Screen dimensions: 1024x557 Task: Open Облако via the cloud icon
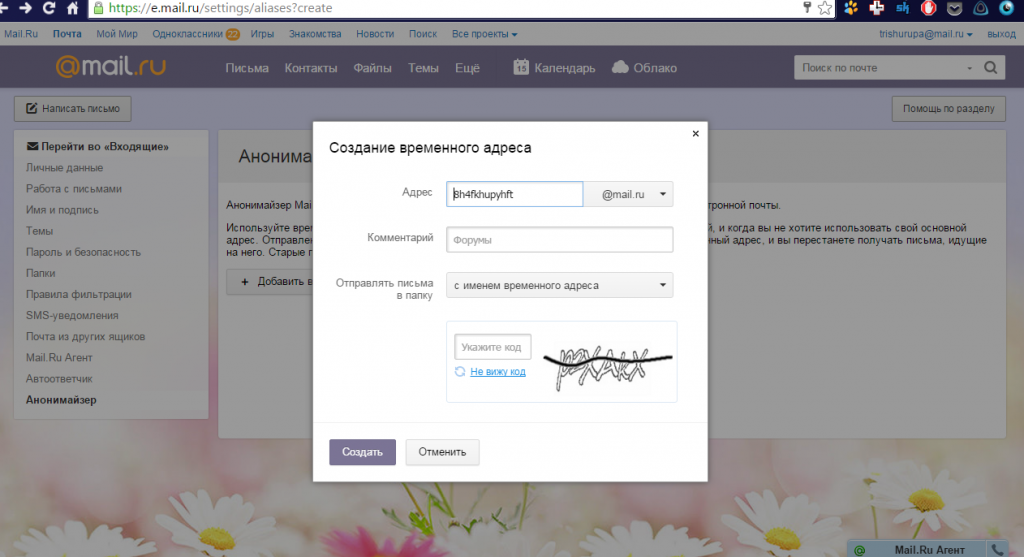point(620,68)
